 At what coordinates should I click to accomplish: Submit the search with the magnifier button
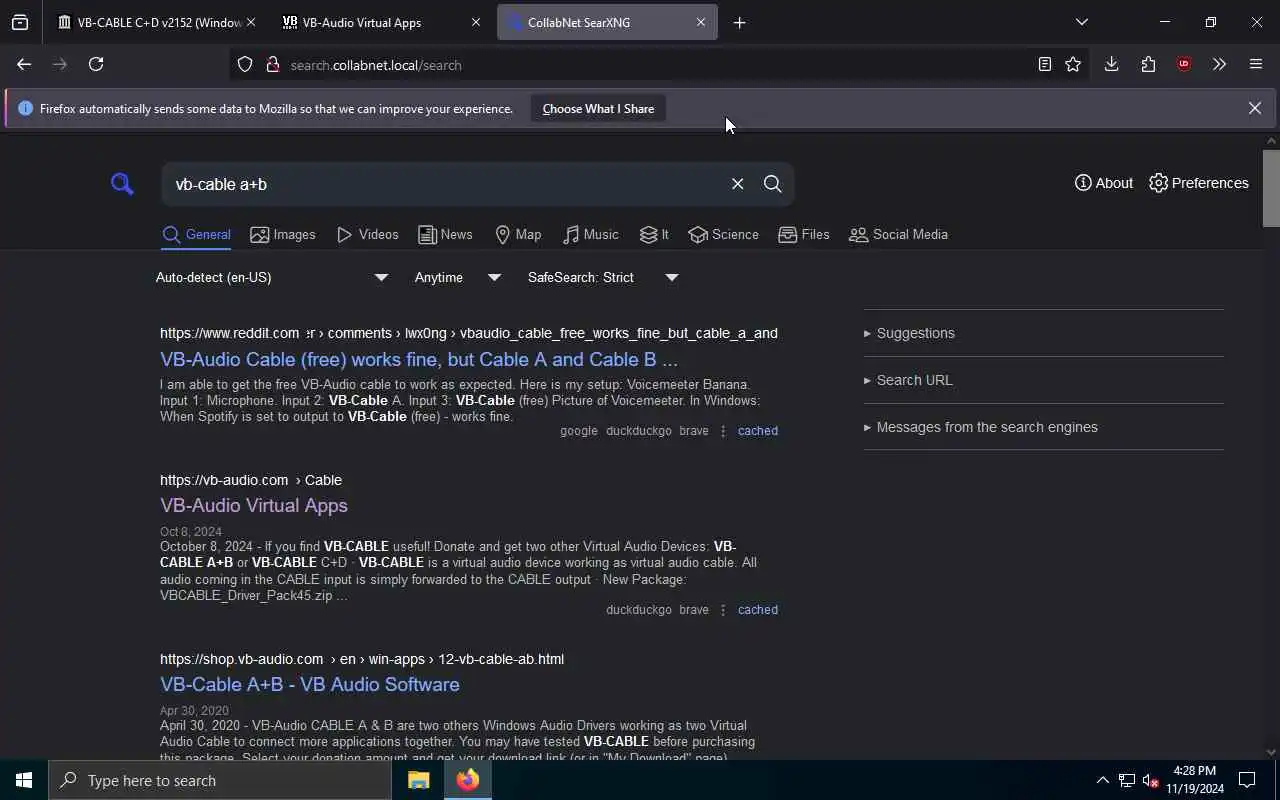click(x=772, y=184)
